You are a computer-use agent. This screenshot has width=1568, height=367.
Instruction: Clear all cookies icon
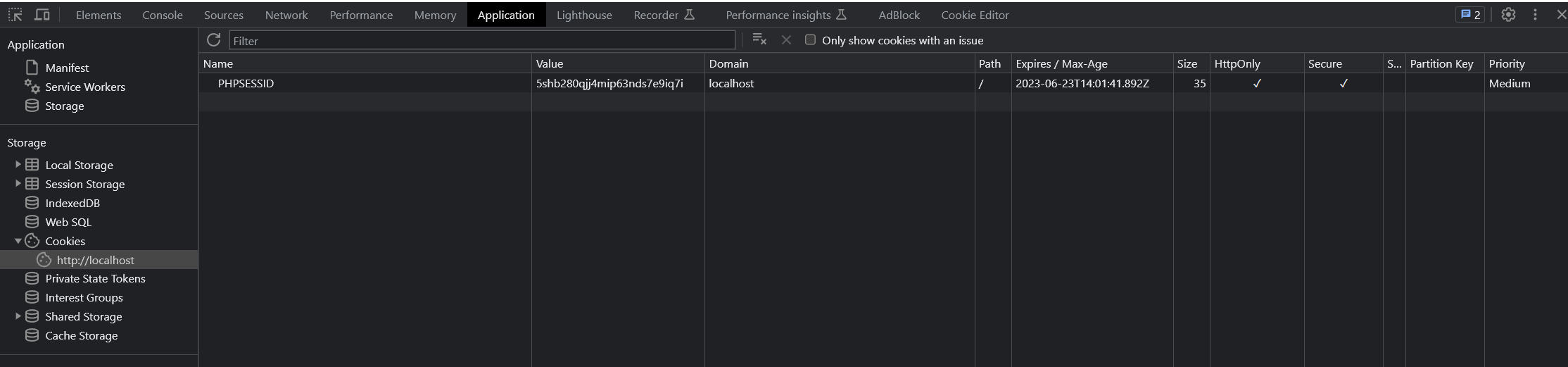(x=759, y=39)
